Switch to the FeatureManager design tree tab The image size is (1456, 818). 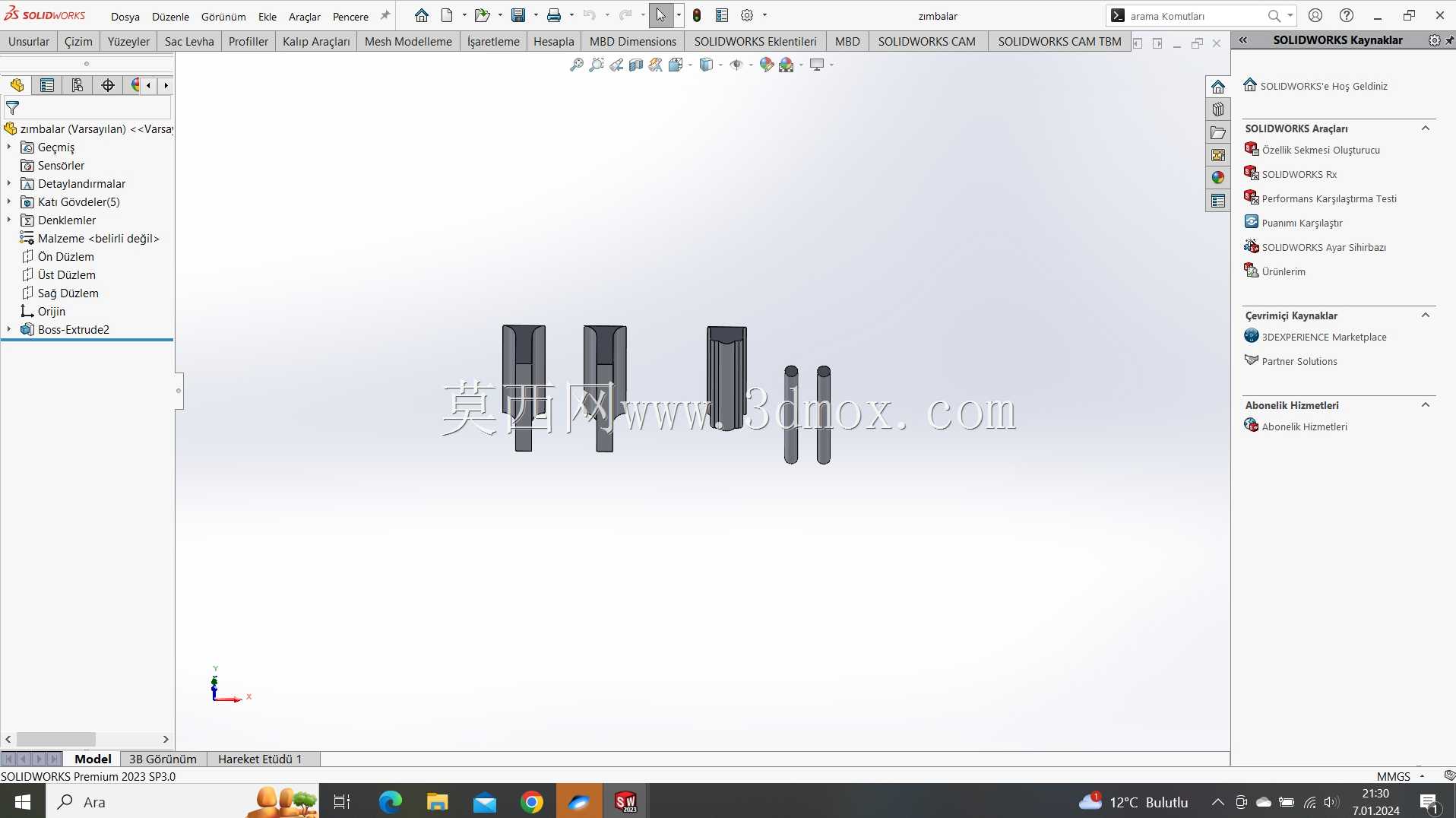click(17, 85)
